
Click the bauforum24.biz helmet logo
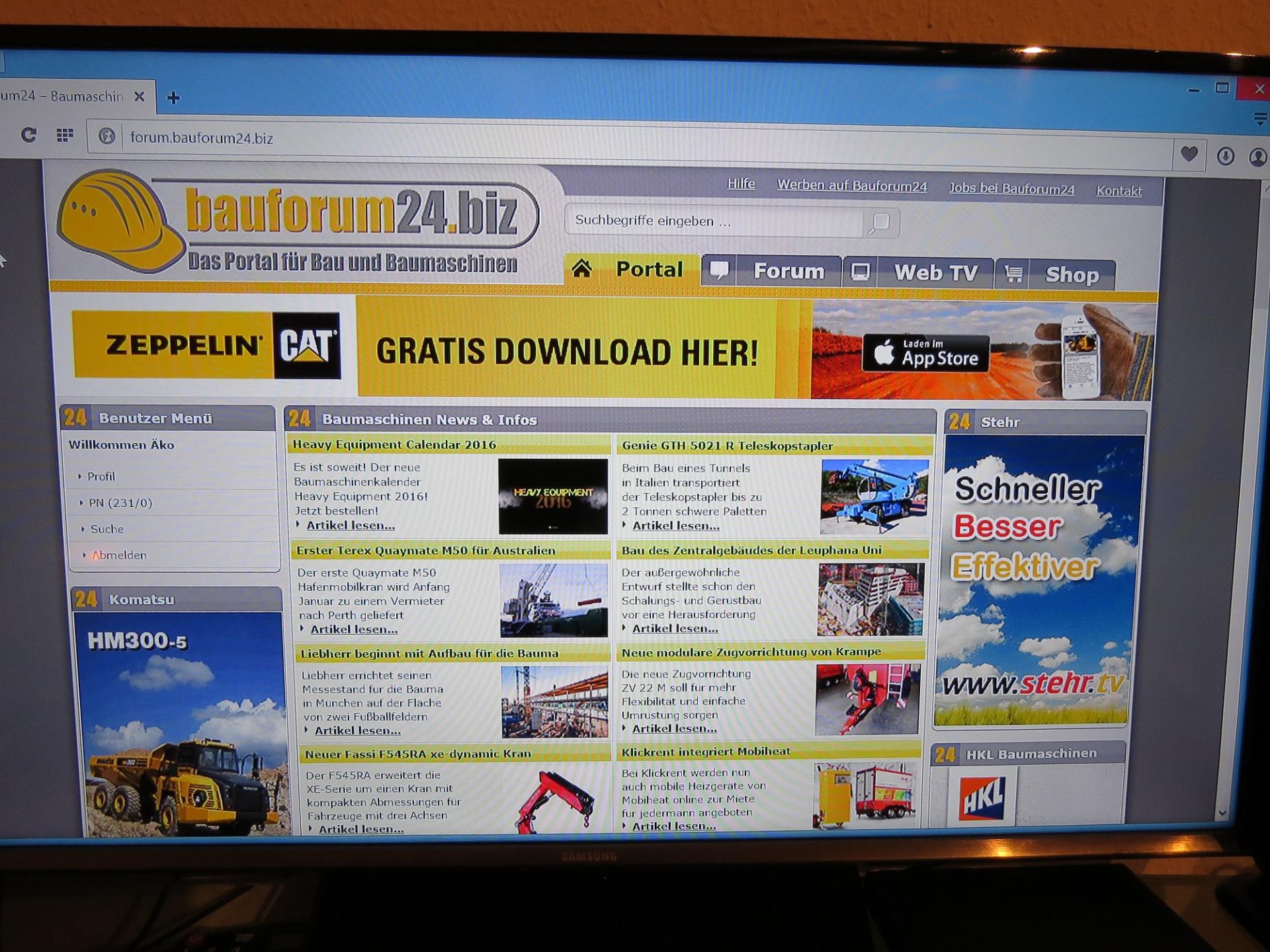tap(298, 221)
